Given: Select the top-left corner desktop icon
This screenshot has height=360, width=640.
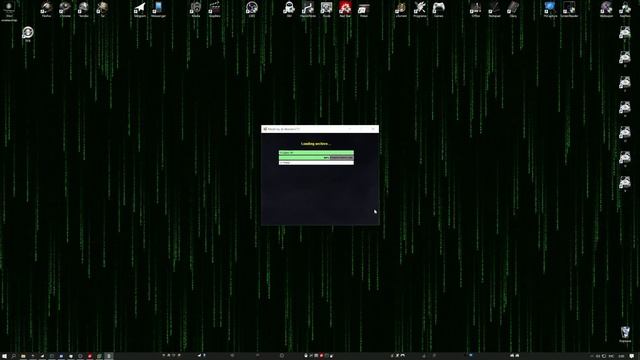Looking at the screenshot, I should click(x=9, y=10).
